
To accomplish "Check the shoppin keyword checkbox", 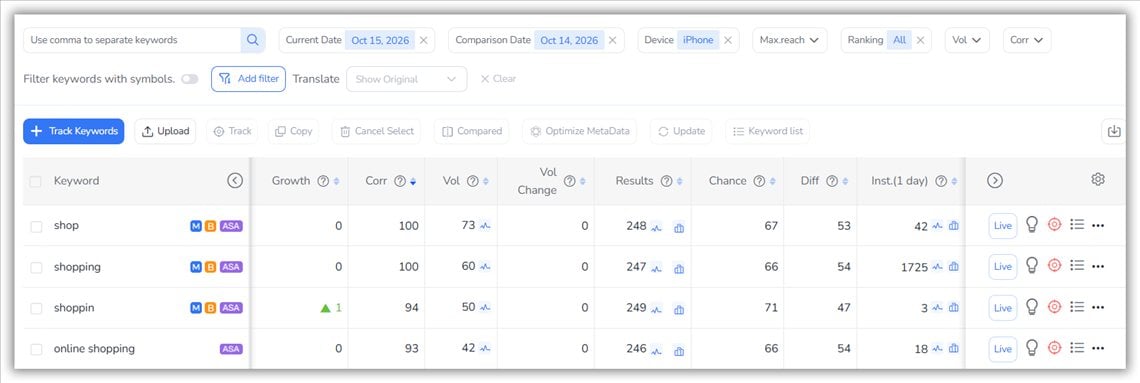I will point(36,309).
